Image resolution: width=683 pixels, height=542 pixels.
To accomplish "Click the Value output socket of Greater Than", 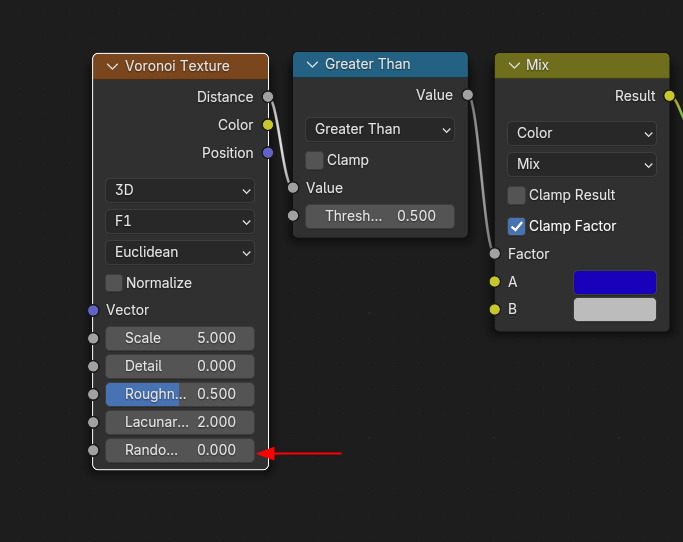I will [x=467, y=95].
